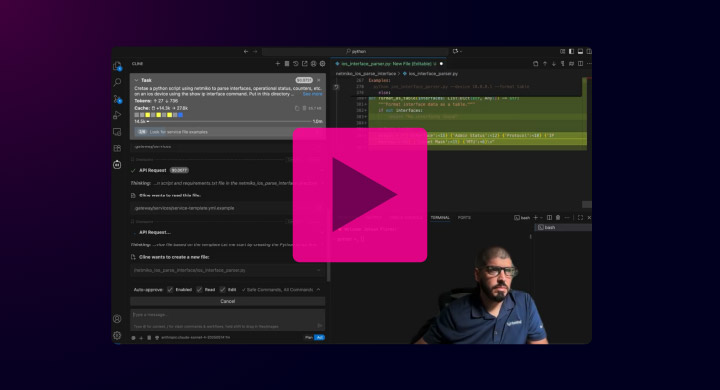The image size is (720, 390).
Task: Click ios_interface_parser.py breadcrumb
Action: pos(430,73)
